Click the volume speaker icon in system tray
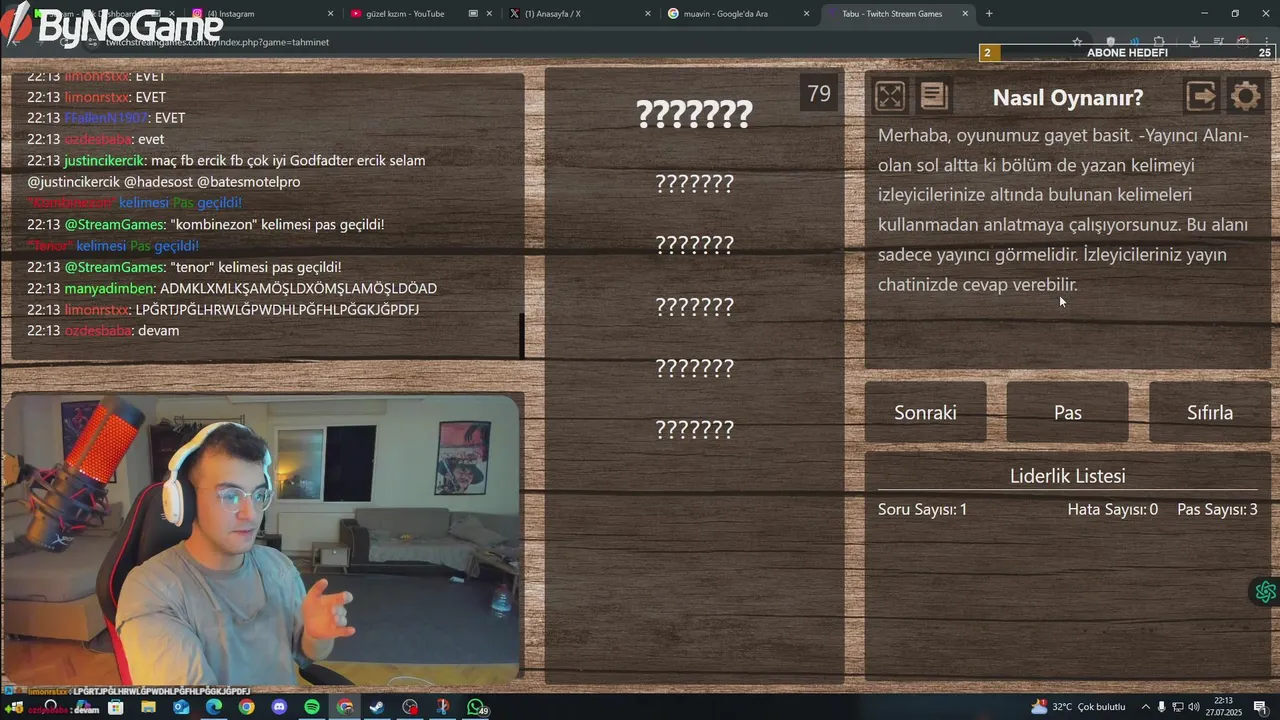 click(1193, 707)
